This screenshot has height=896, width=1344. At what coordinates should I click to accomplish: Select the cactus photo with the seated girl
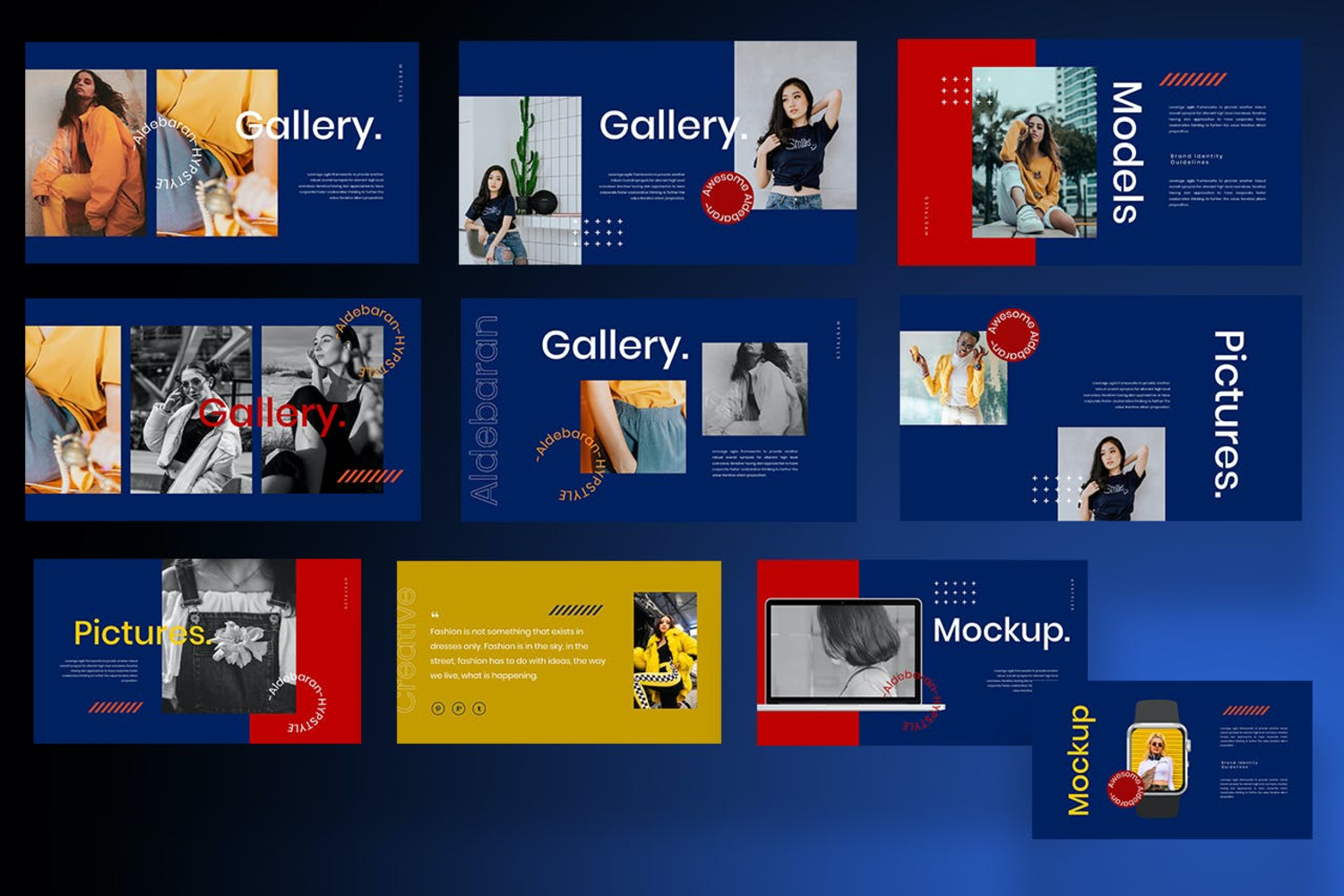click(x=520, y=180)
